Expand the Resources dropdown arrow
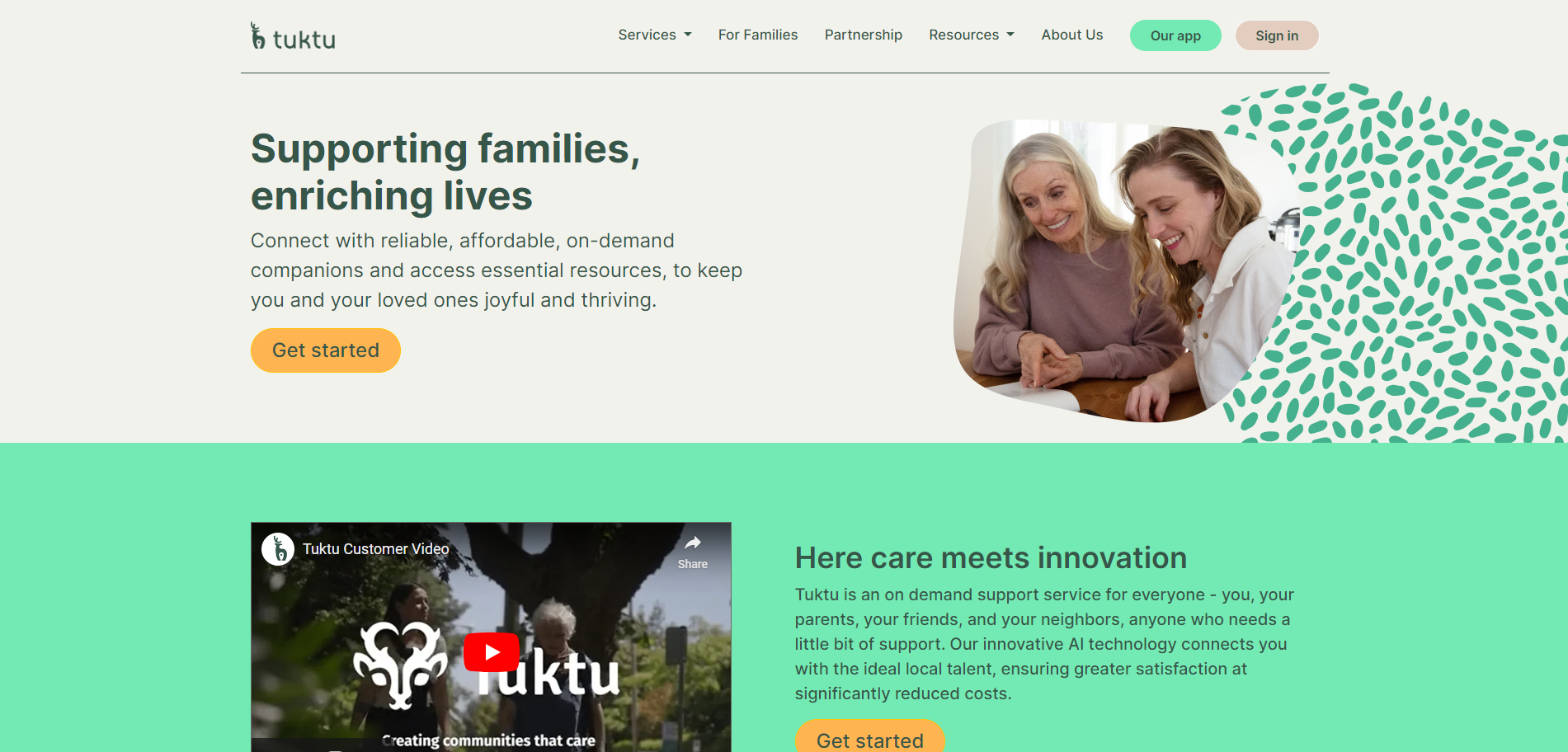This screenshot has height=752, width=1568. 1010,35
